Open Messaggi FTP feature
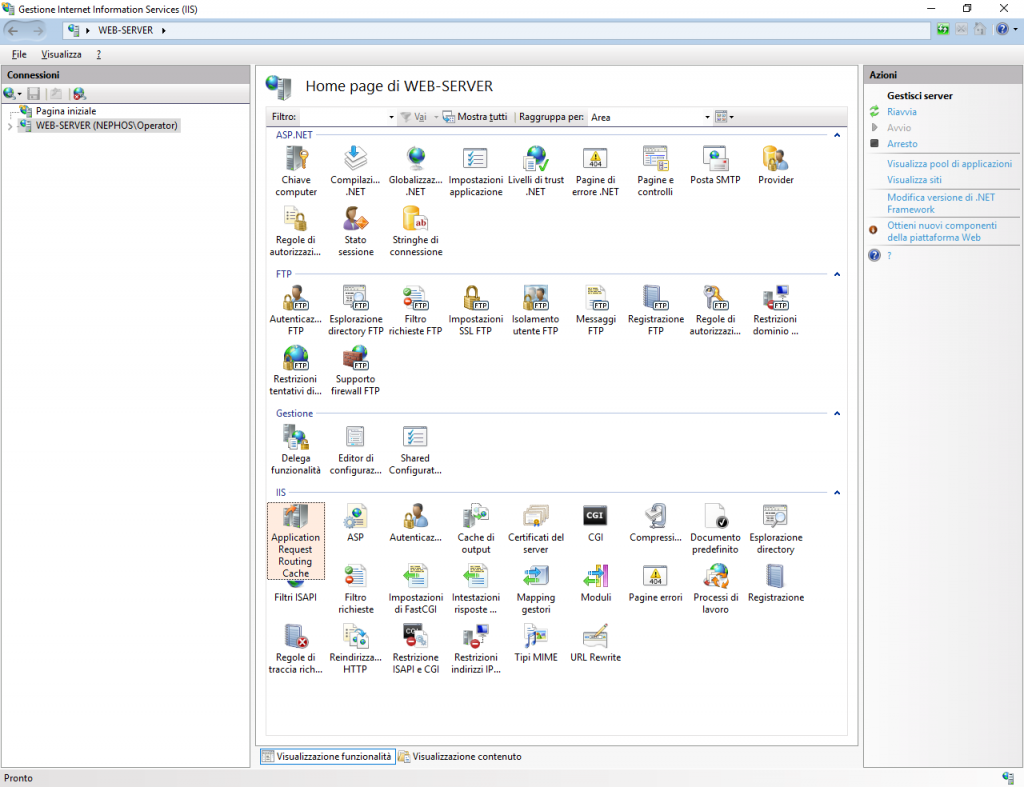Viewport: 1024px width, 787px height. click(596, 310)
